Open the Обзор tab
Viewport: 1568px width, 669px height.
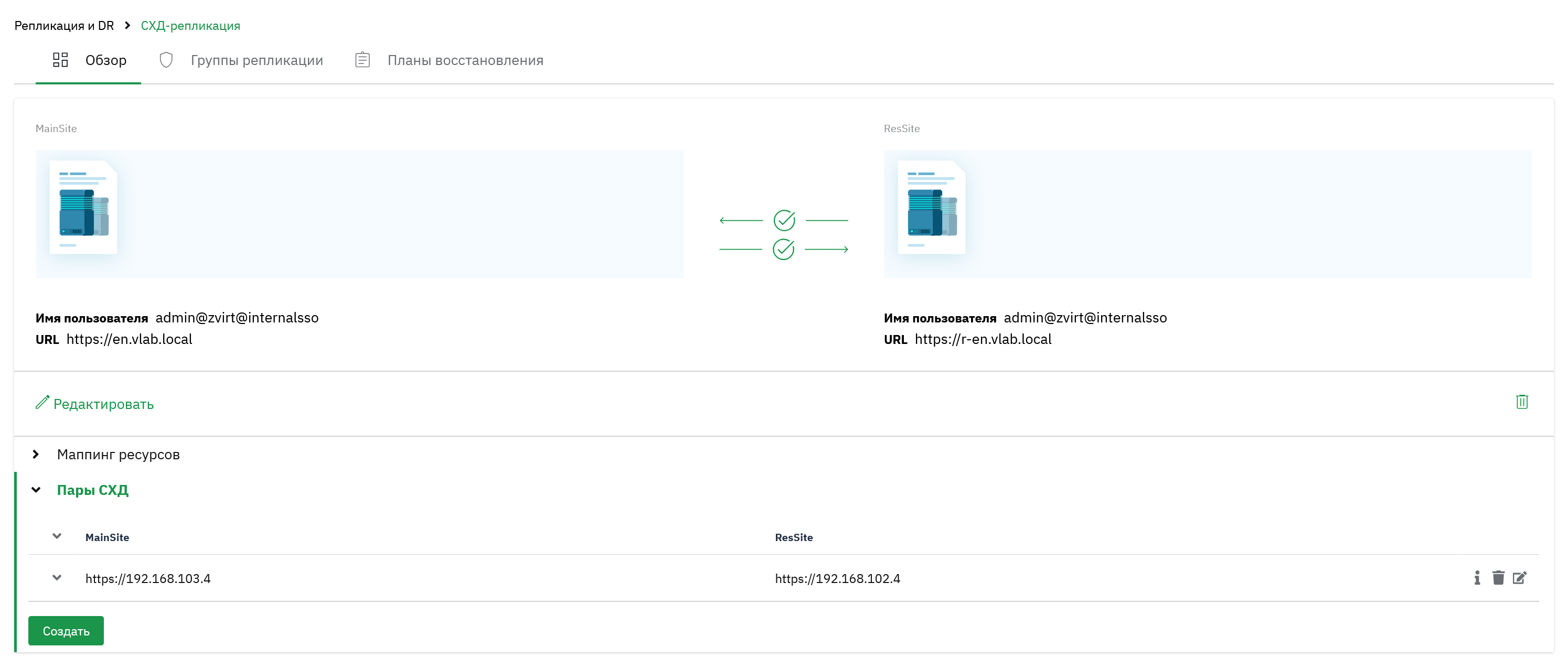[x=89, y=60]
